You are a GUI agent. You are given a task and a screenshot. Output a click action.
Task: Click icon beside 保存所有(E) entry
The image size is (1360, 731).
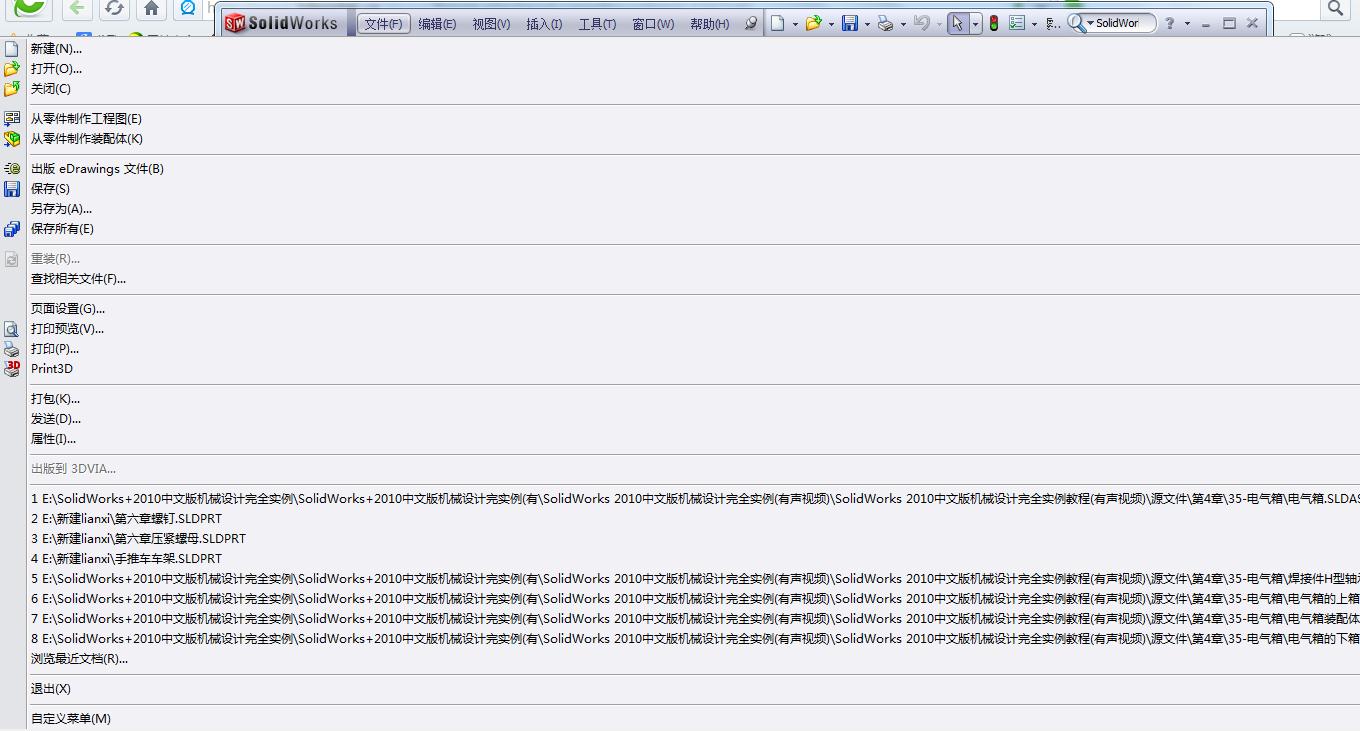tap(12, 229)
